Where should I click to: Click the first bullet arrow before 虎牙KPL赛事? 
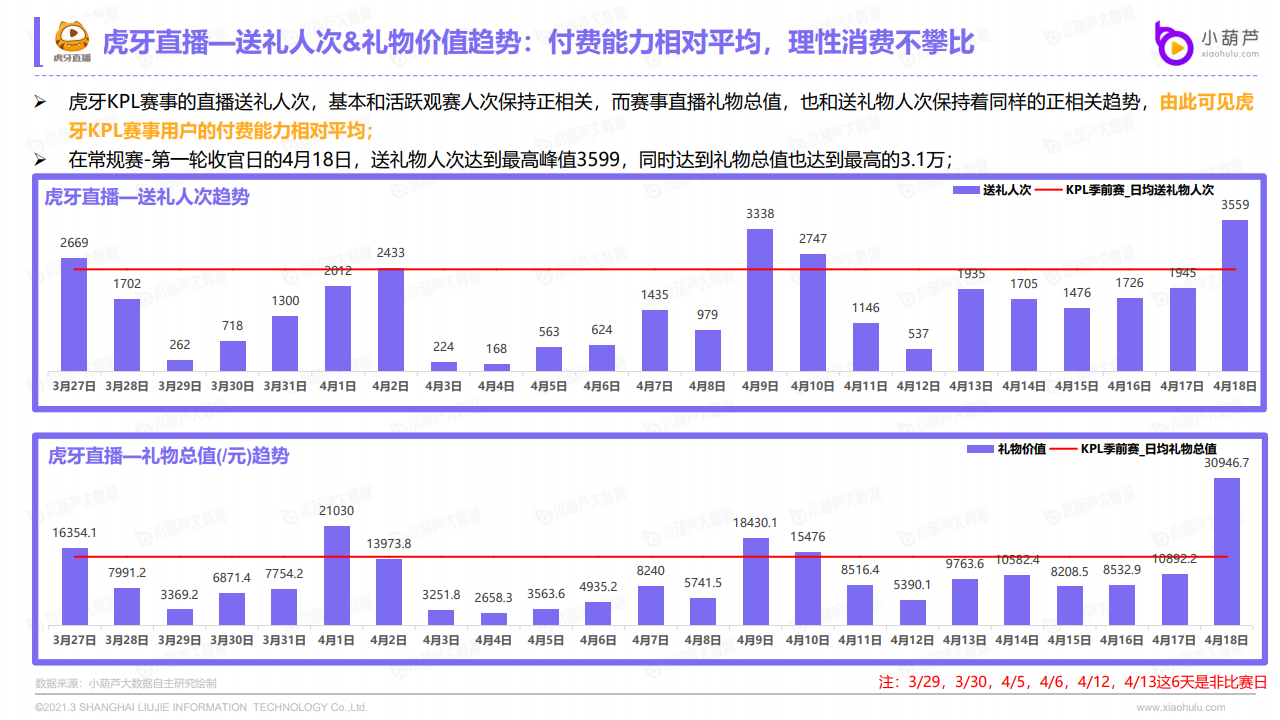tap(41, 103)
